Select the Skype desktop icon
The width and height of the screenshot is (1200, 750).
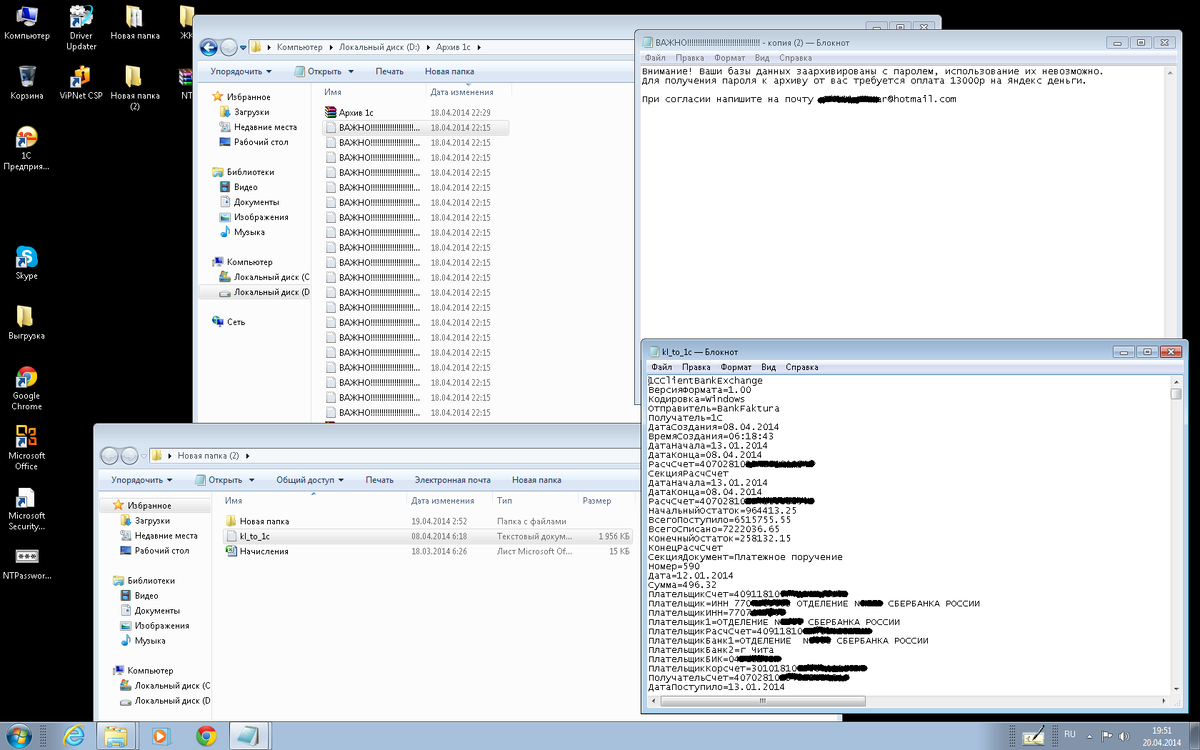click(x=27, y=263)
